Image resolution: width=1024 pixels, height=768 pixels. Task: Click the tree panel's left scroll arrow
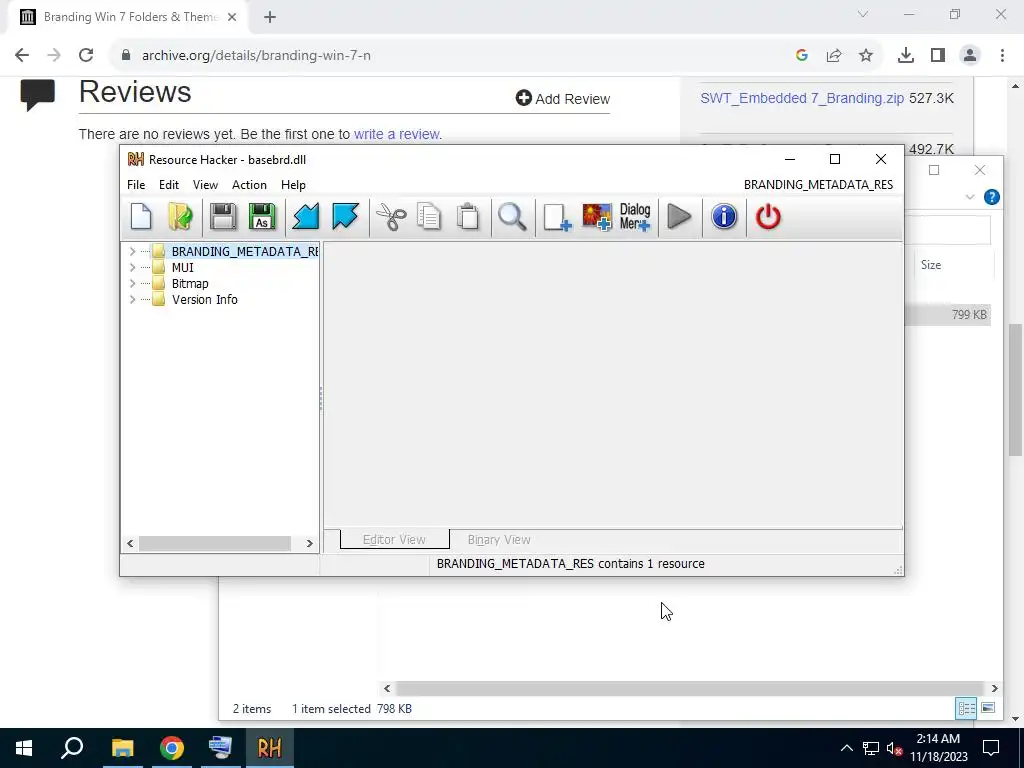pos(130,543)
